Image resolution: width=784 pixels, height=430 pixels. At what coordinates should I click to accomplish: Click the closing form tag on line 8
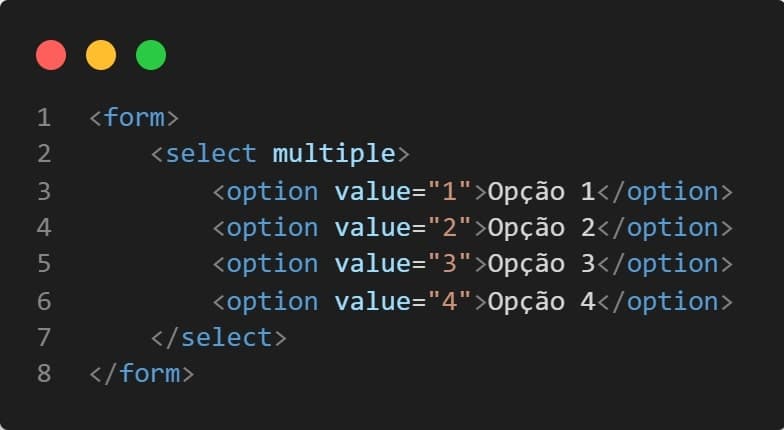click(142, 374)
